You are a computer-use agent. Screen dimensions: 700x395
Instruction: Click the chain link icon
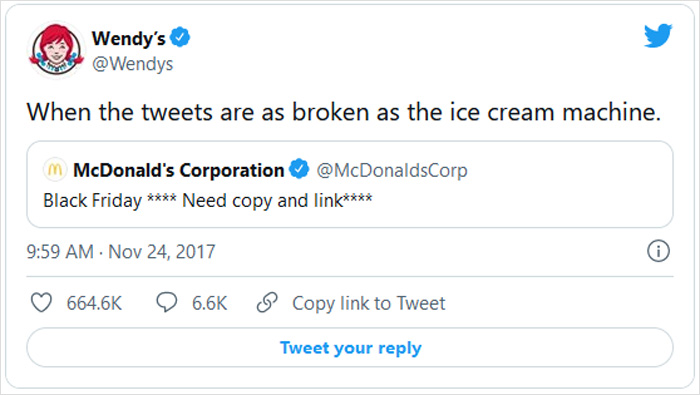point(267,303)
